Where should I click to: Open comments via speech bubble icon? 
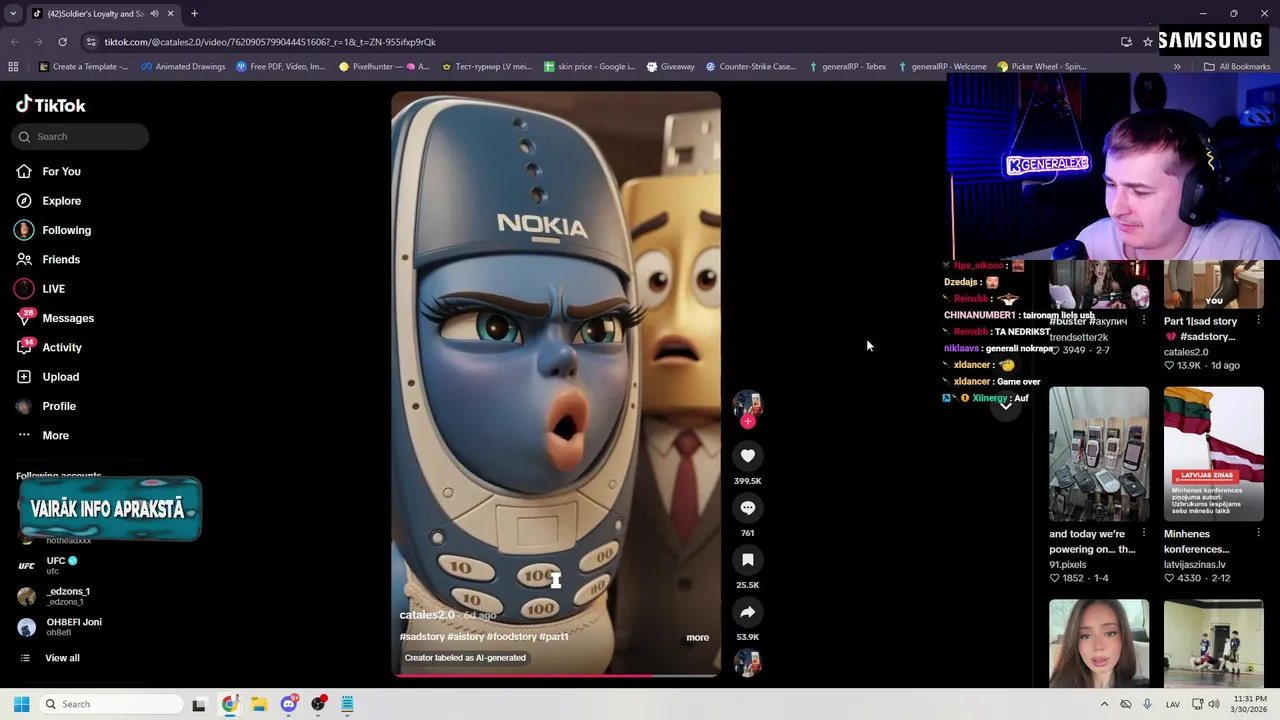[747, 508]
